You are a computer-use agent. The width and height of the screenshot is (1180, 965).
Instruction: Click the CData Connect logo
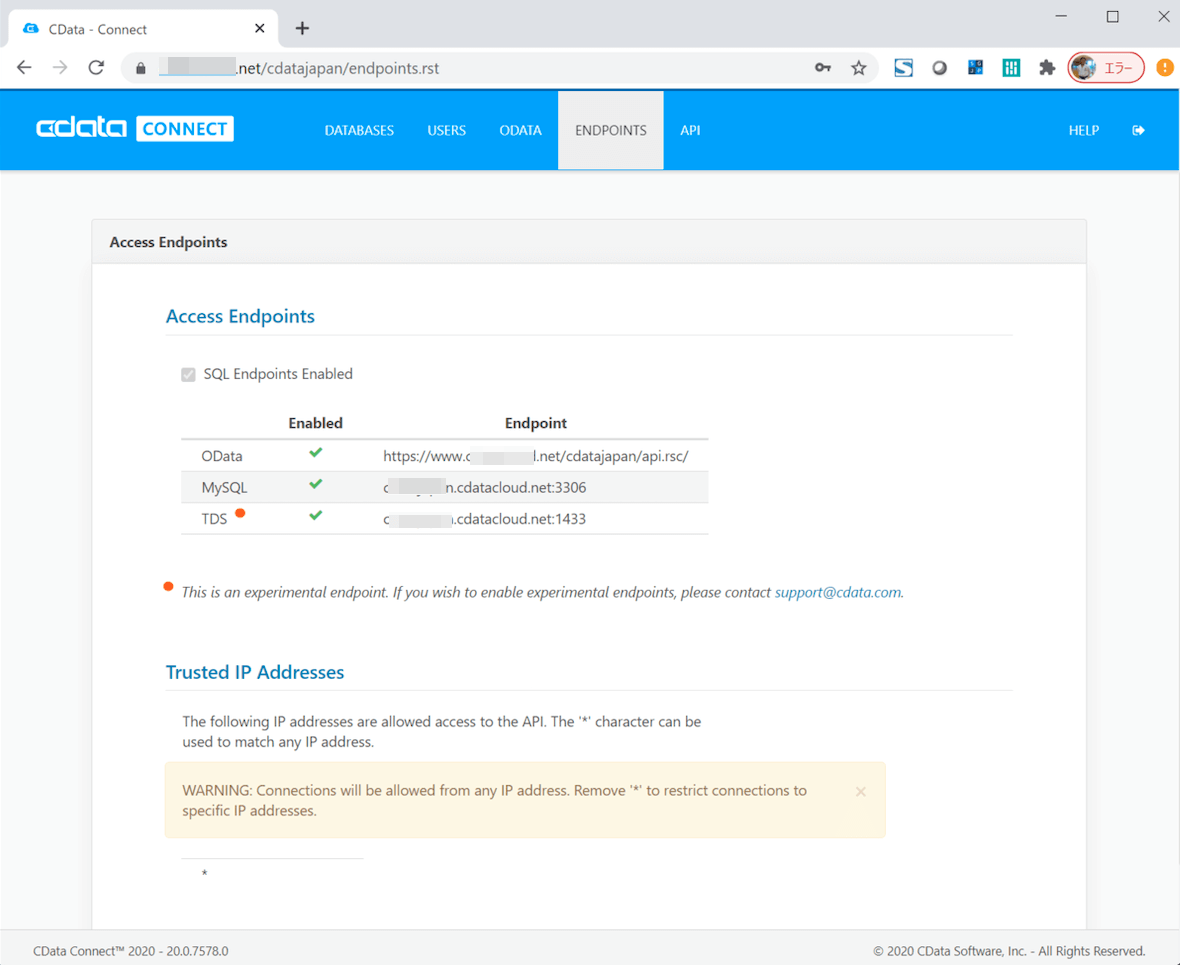[135, 129]
